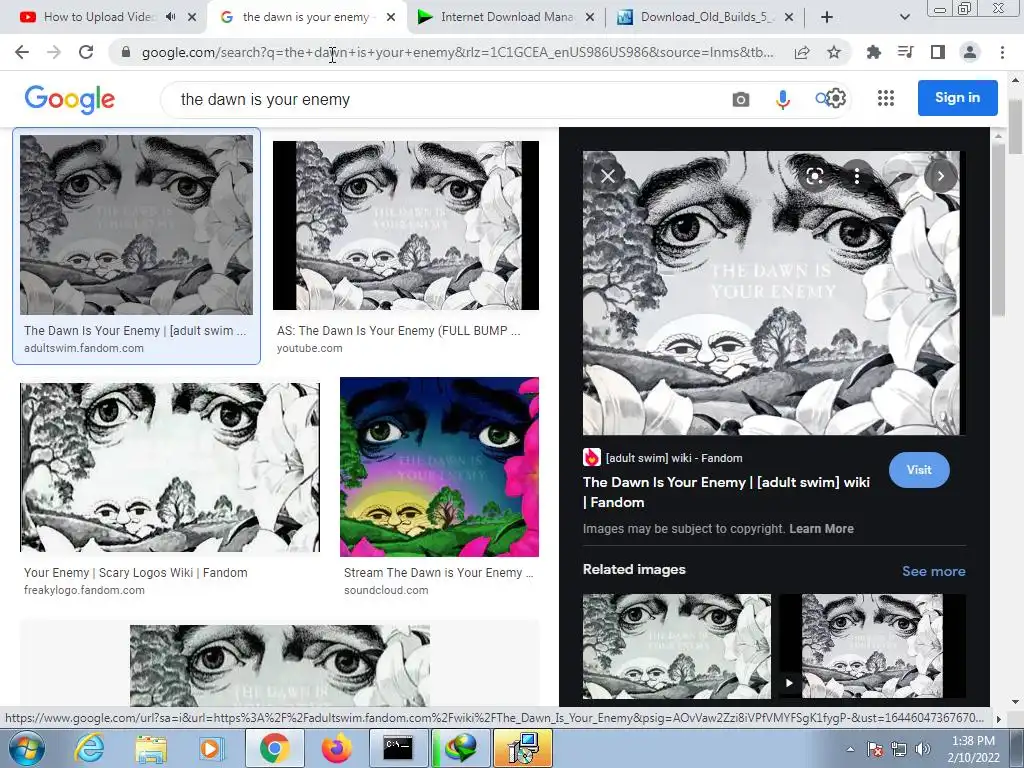
Task: Close the Internet Download Manager tab
Action: click(x=590, y=17)
